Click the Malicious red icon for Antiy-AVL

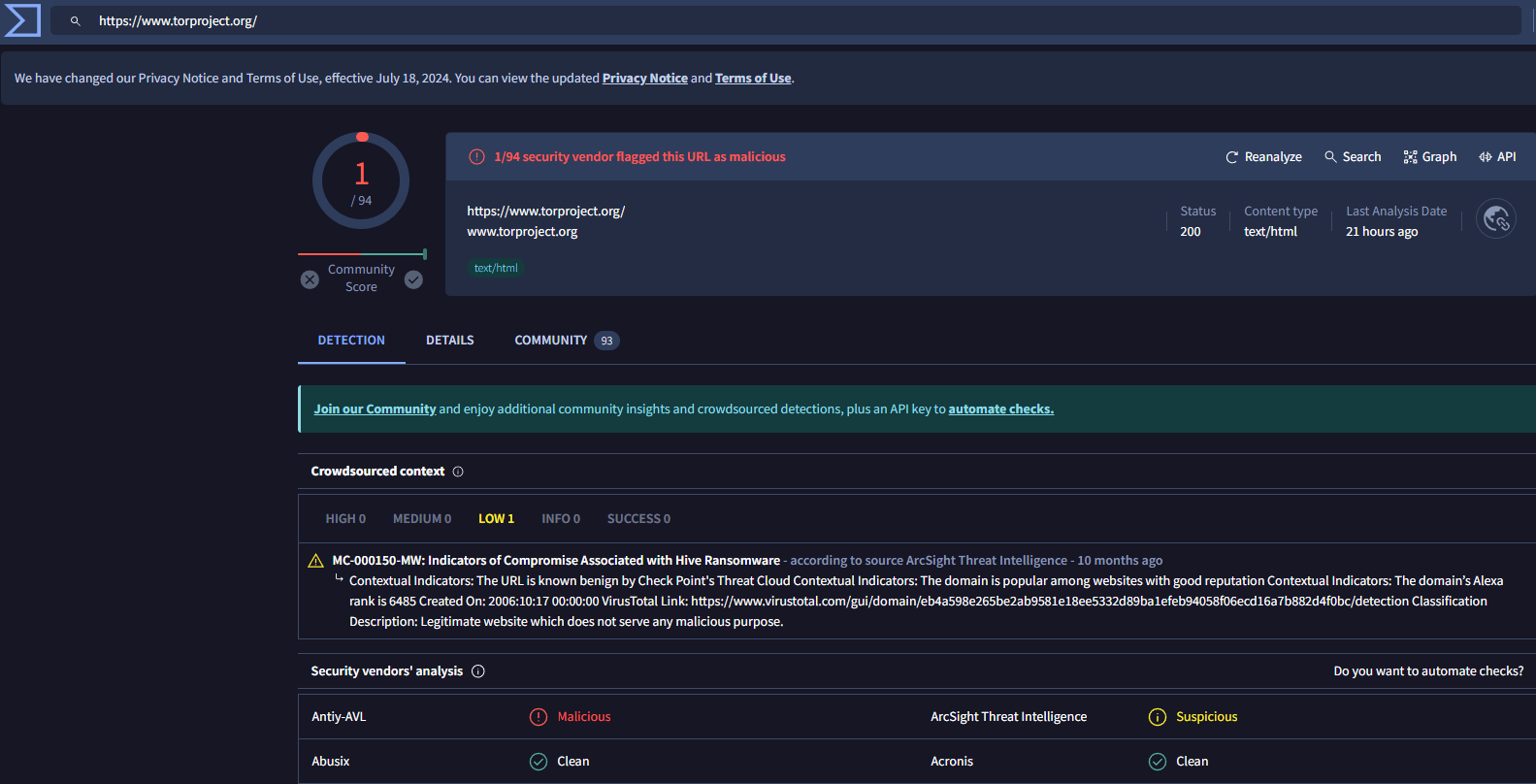click(x=539, y=717)
